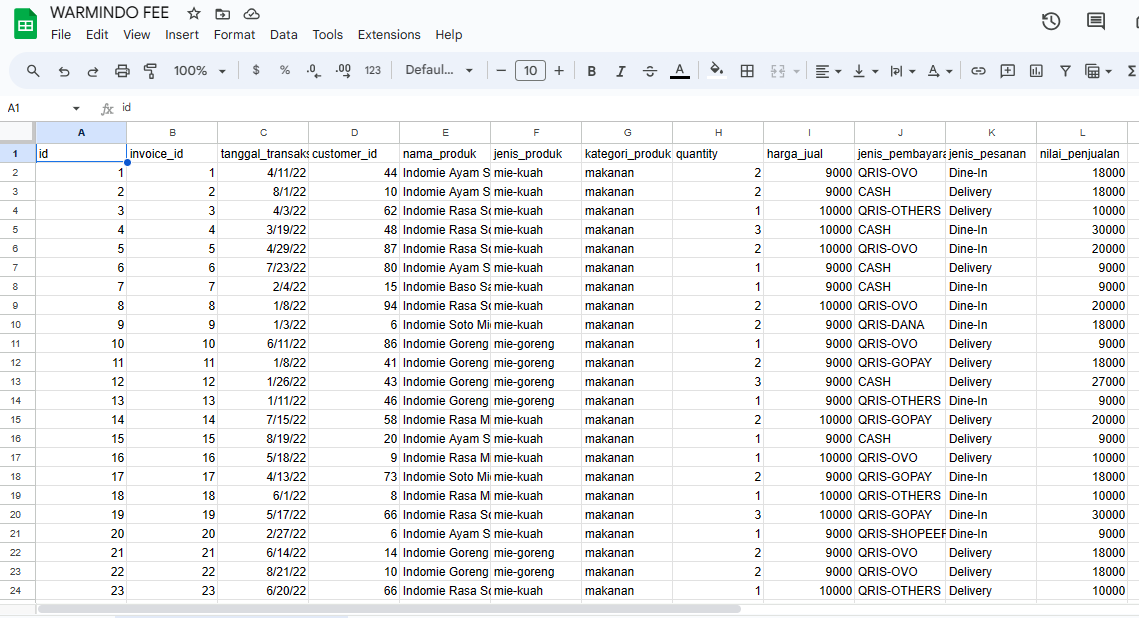Decrease decimal places
Image resolution: width=1139 pixels, height=618 pixels.
[x=311, y=71]
